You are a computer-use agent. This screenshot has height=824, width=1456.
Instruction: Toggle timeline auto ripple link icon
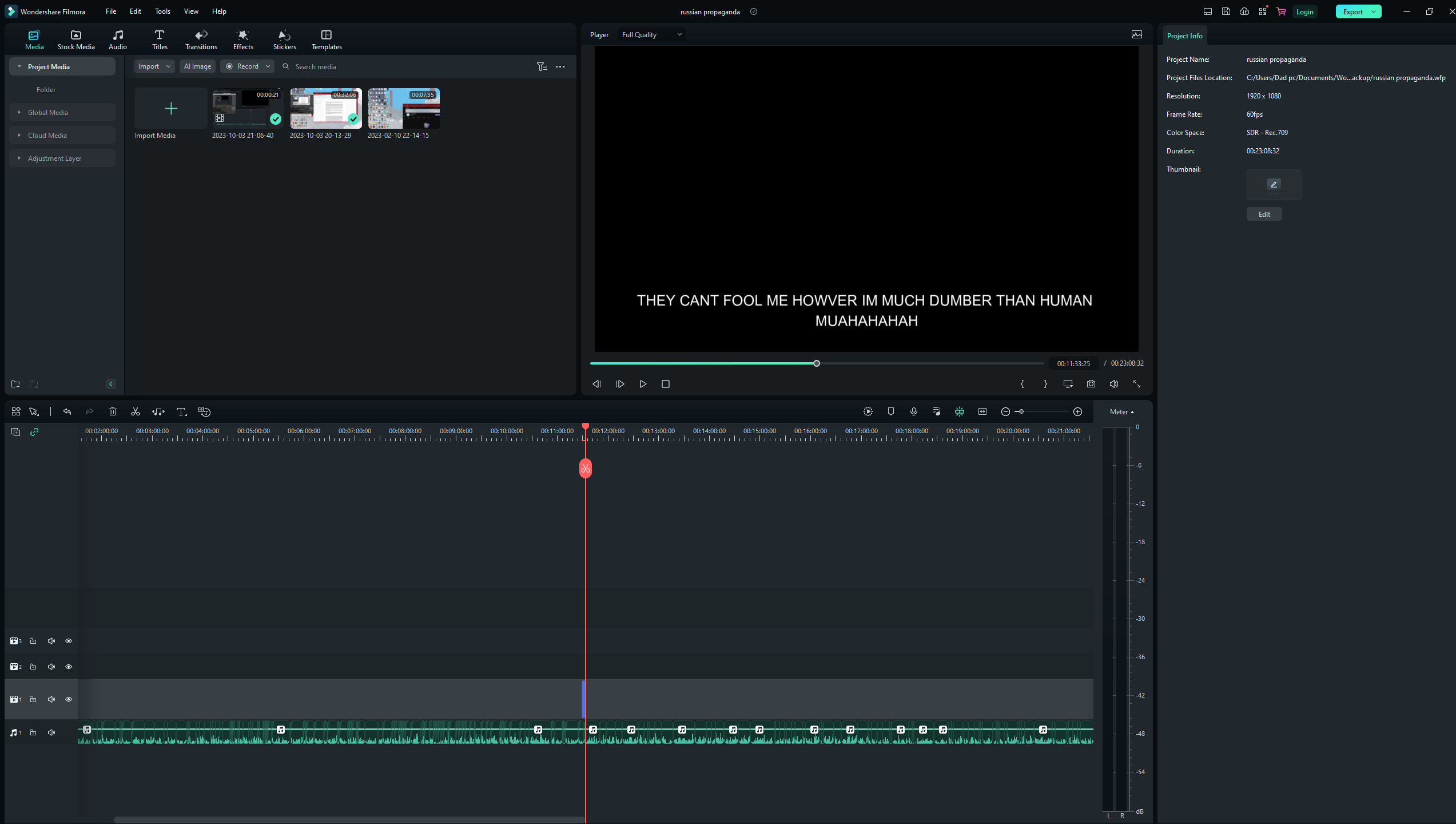coord(34,432)
